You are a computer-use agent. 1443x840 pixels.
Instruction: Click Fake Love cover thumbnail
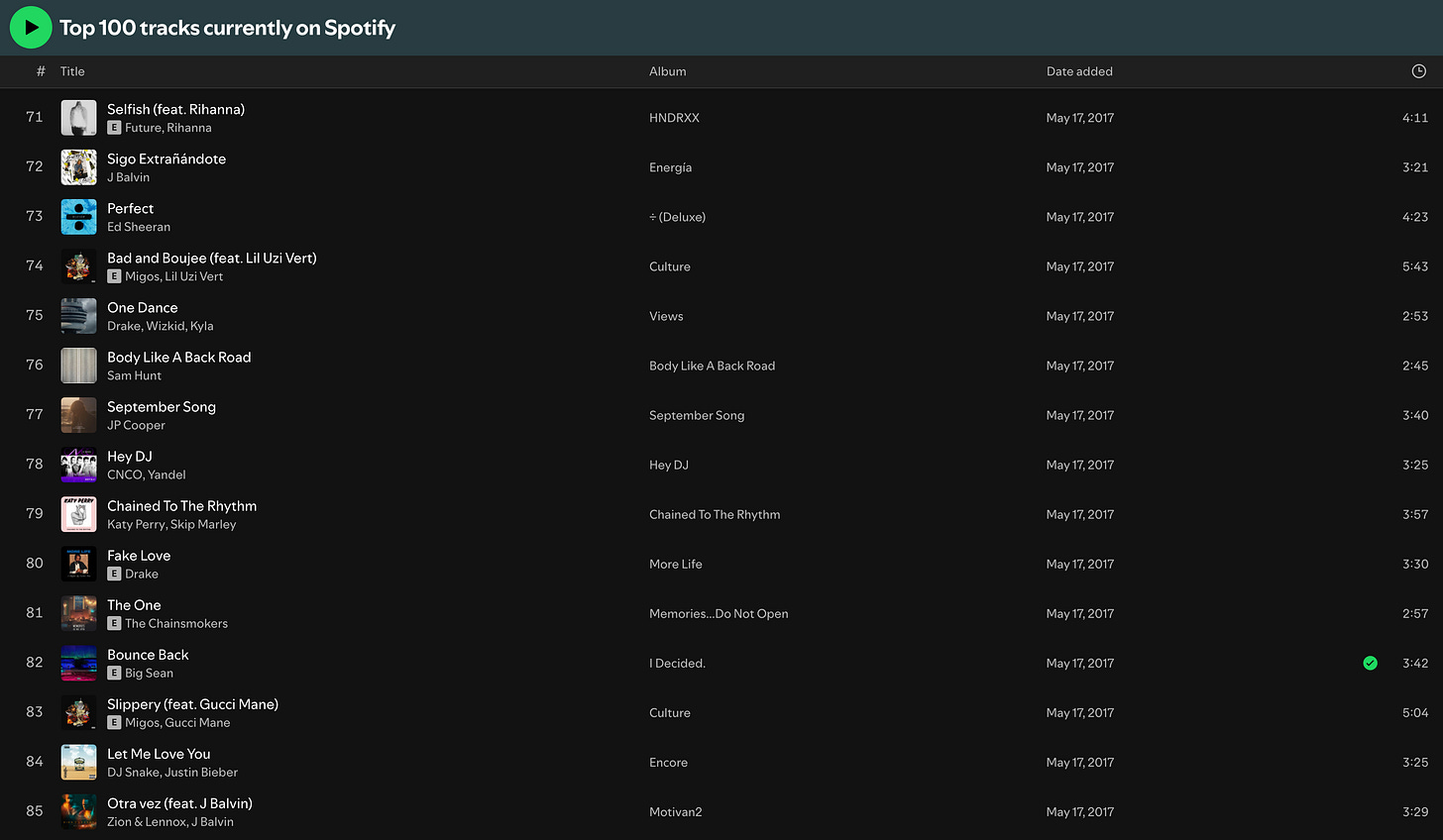click(x=78, y=564)
